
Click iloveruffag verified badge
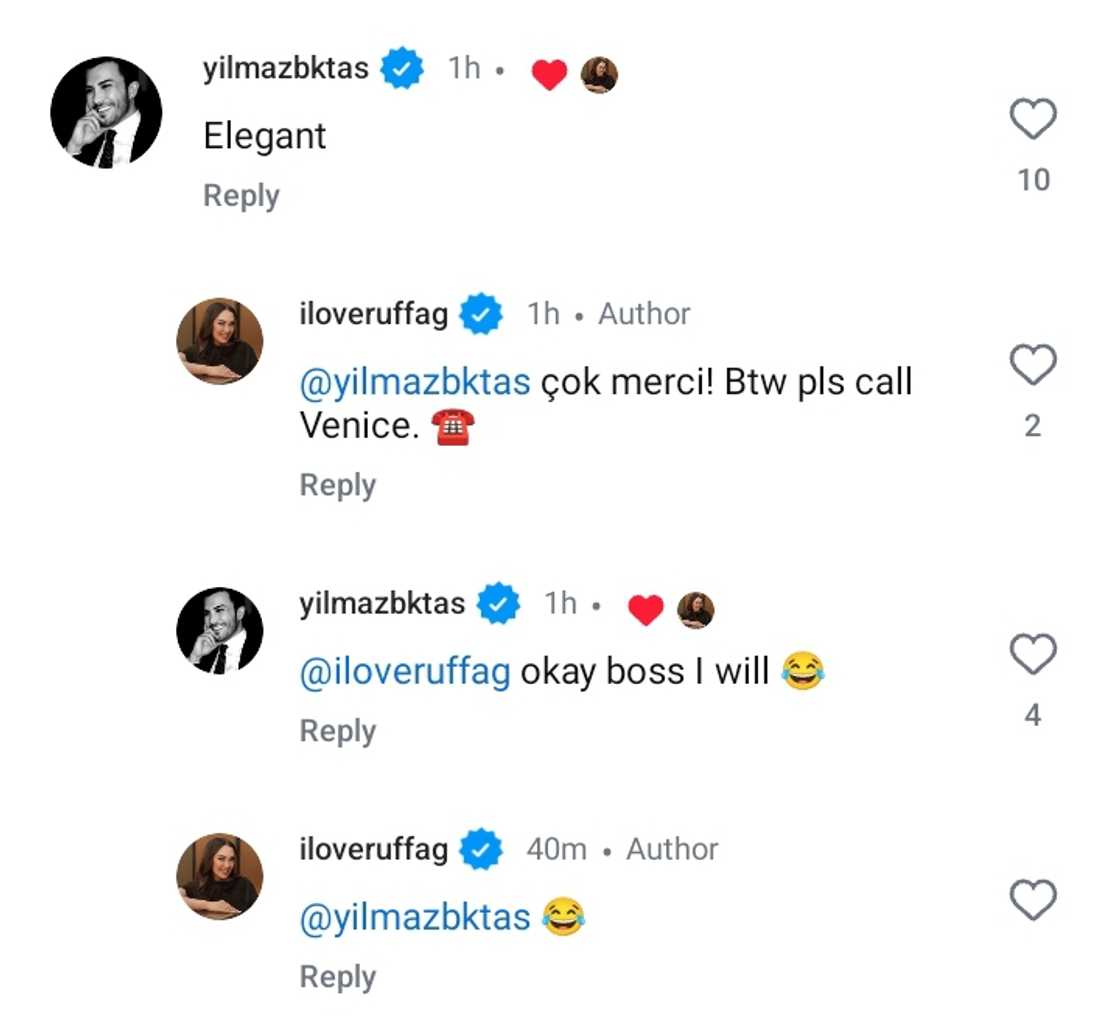pyautogui.click(x=480, y=313)
